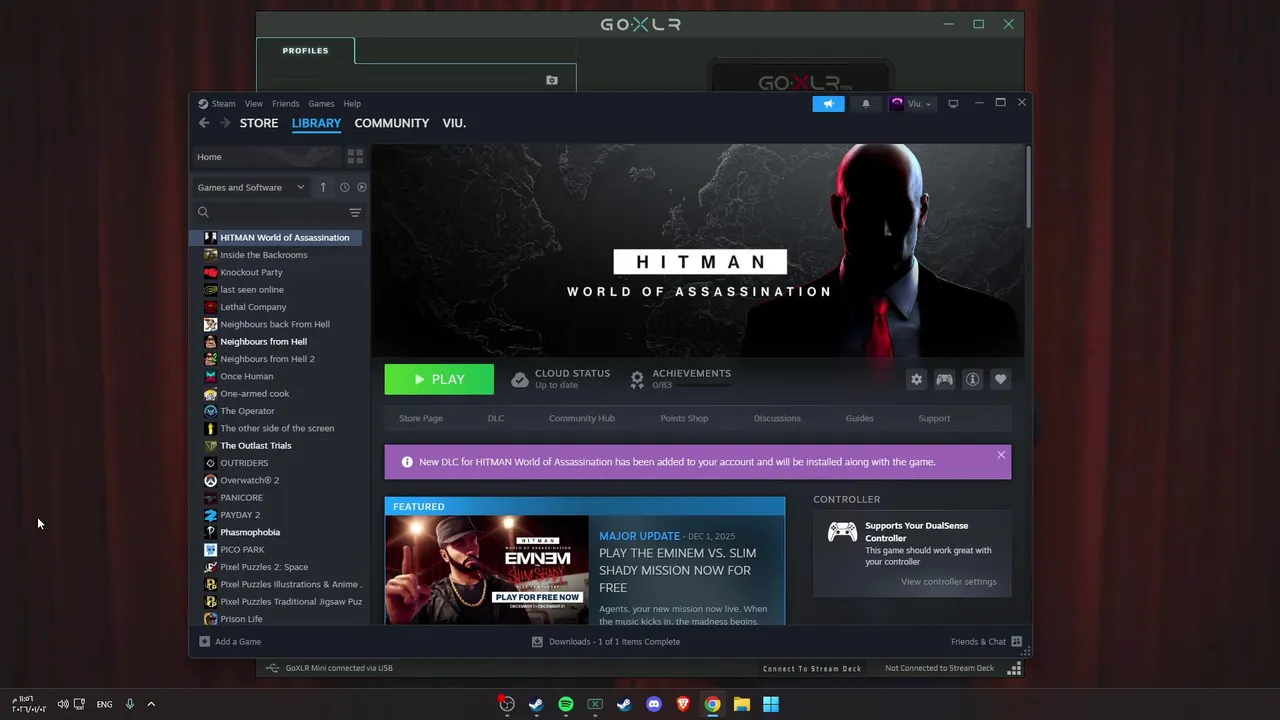Select The Outlast Trials in the library list
This screenshot has height=720, width=1280.
[x=278, y=446]
